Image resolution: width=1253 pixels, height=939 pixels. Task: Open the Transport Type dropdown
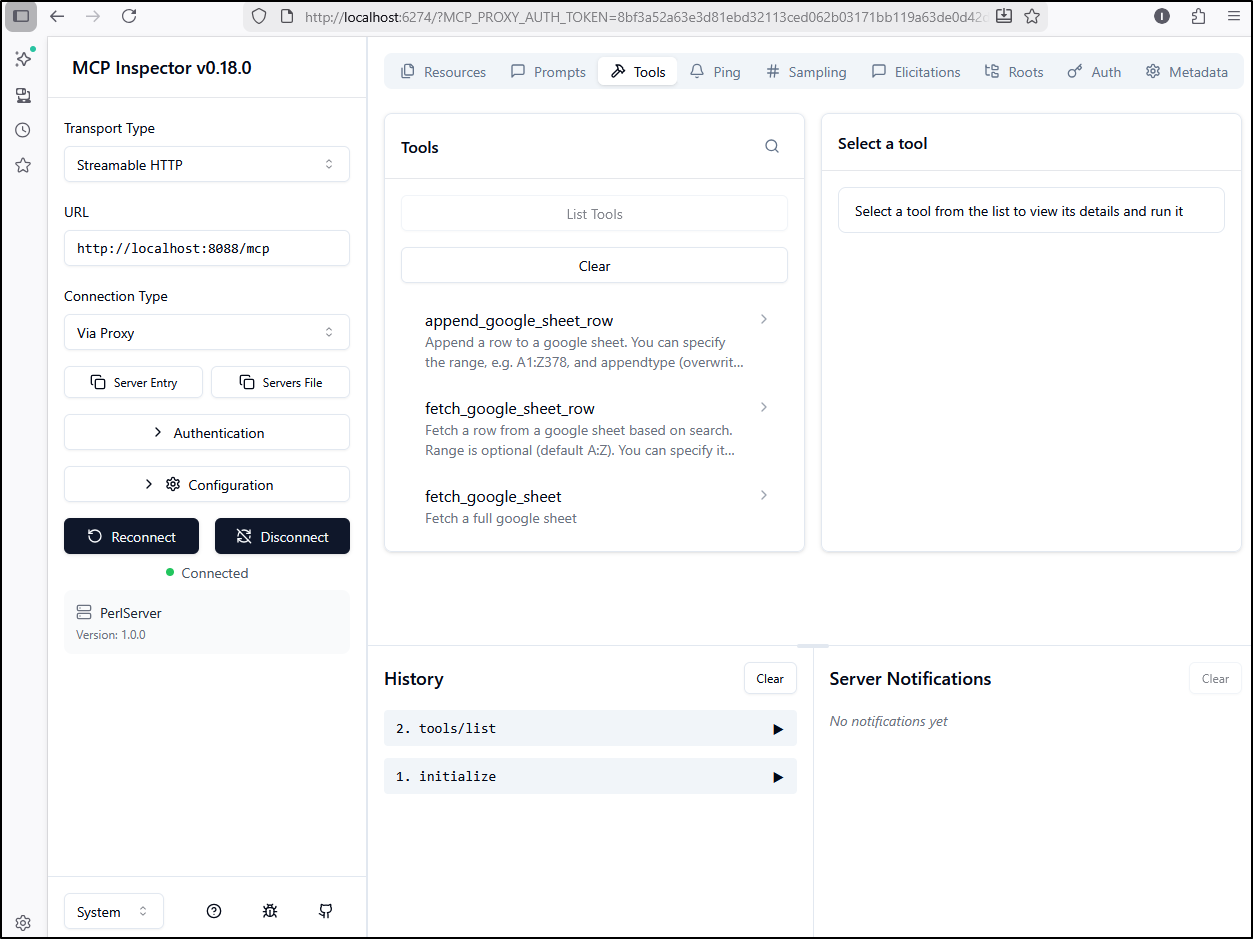pos(206,165)
